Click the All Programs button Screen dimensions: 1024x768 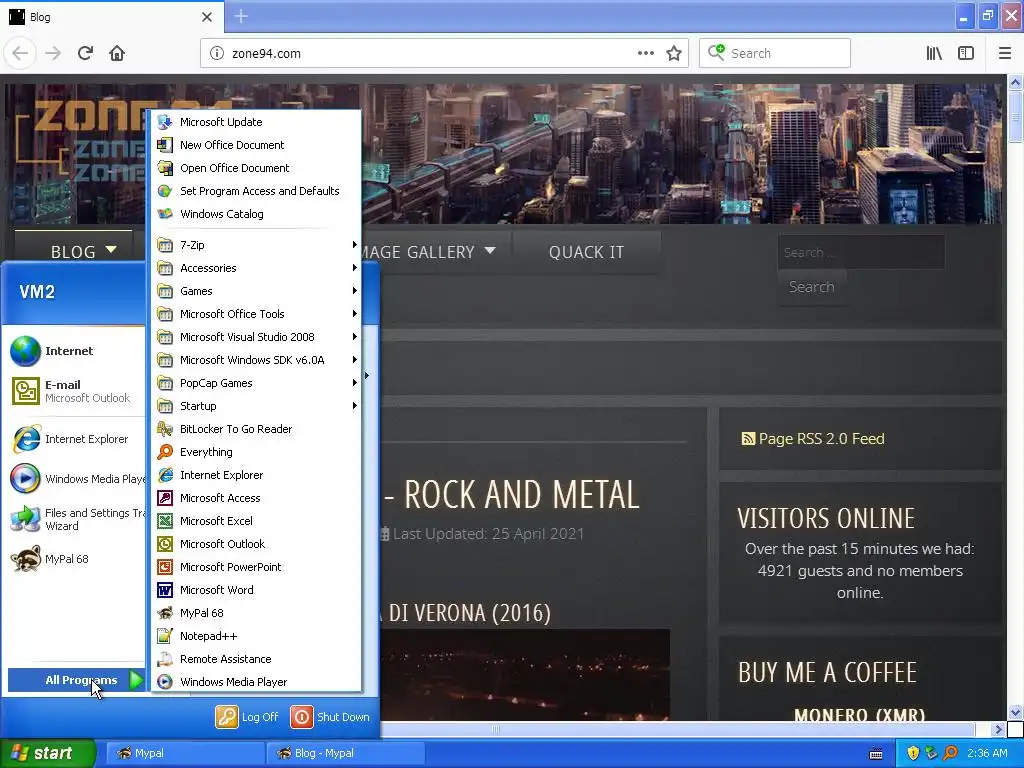pyautogui.click(x=76, y=680)
